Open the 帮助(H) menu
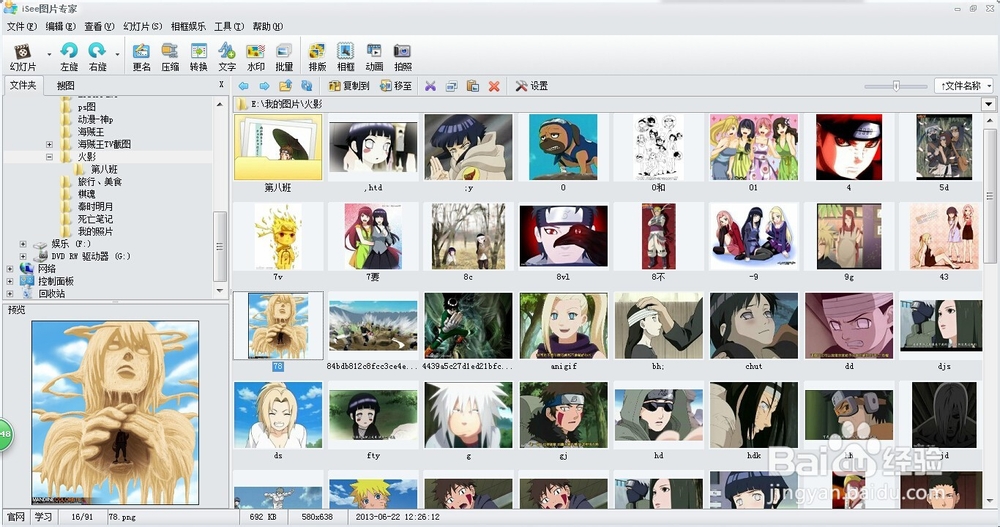Viewport: 1000px width, 527px height. point(268,26)
